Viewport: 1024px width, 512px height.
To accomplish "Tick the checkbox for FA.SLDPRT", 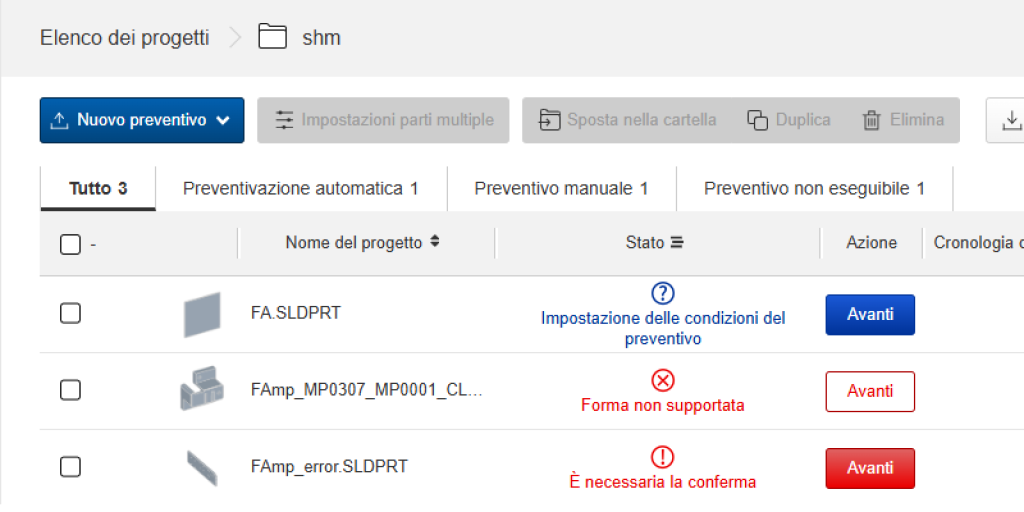I will [x=70, y=314].
